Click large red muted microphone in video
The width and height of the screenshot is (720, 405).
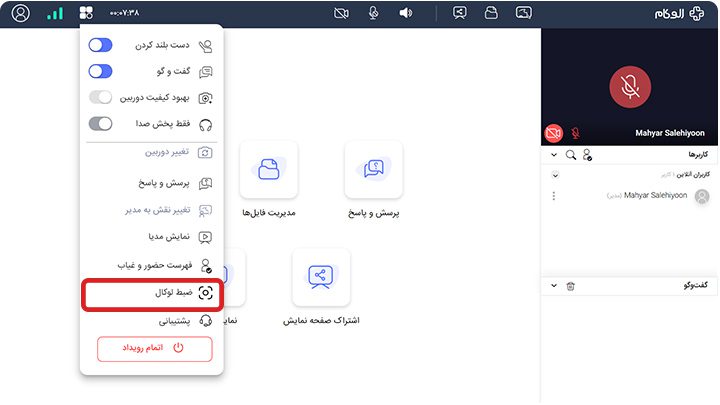(x=630, y=87)
